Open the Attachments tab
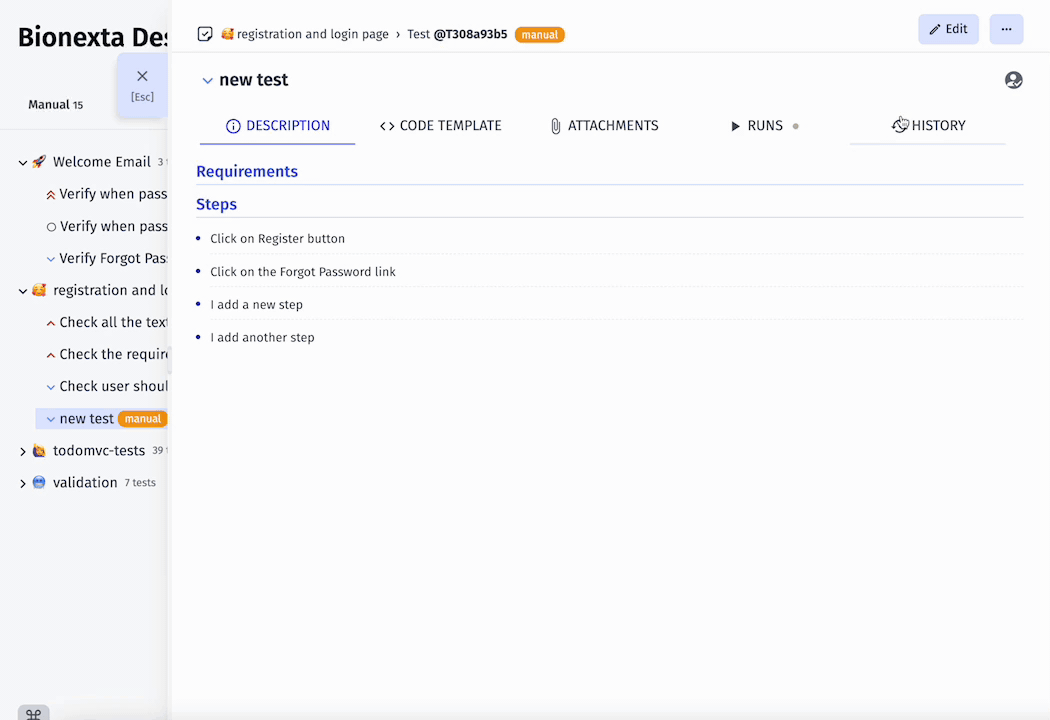The image size is (1050, 720). 604,126
